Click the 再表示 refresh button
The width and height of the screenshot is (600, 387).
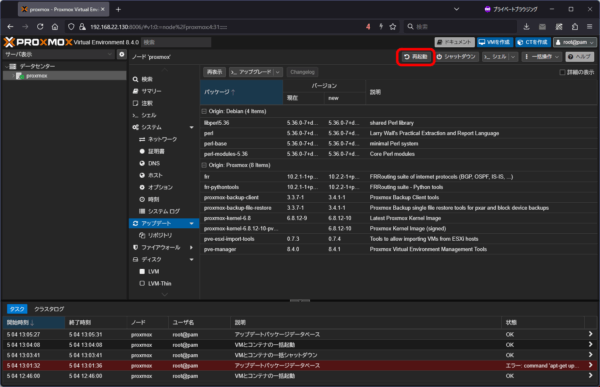(214, 72)
